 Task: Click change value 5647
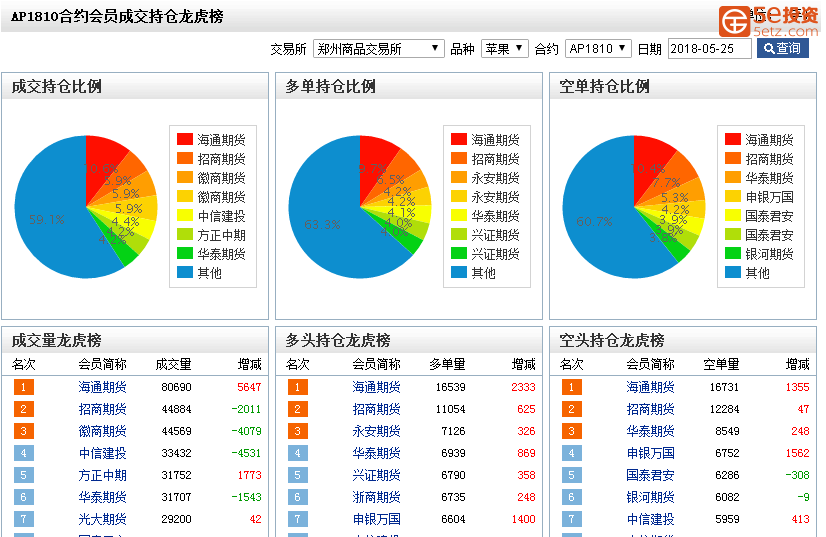coord(249,387)
